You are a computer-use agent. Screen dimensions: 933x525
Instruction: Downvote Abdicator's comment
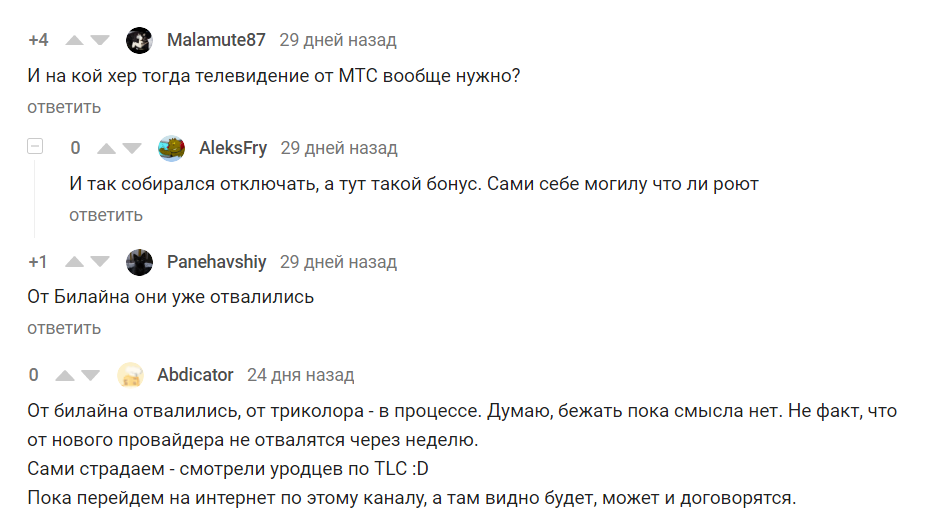tap(90, 376)
